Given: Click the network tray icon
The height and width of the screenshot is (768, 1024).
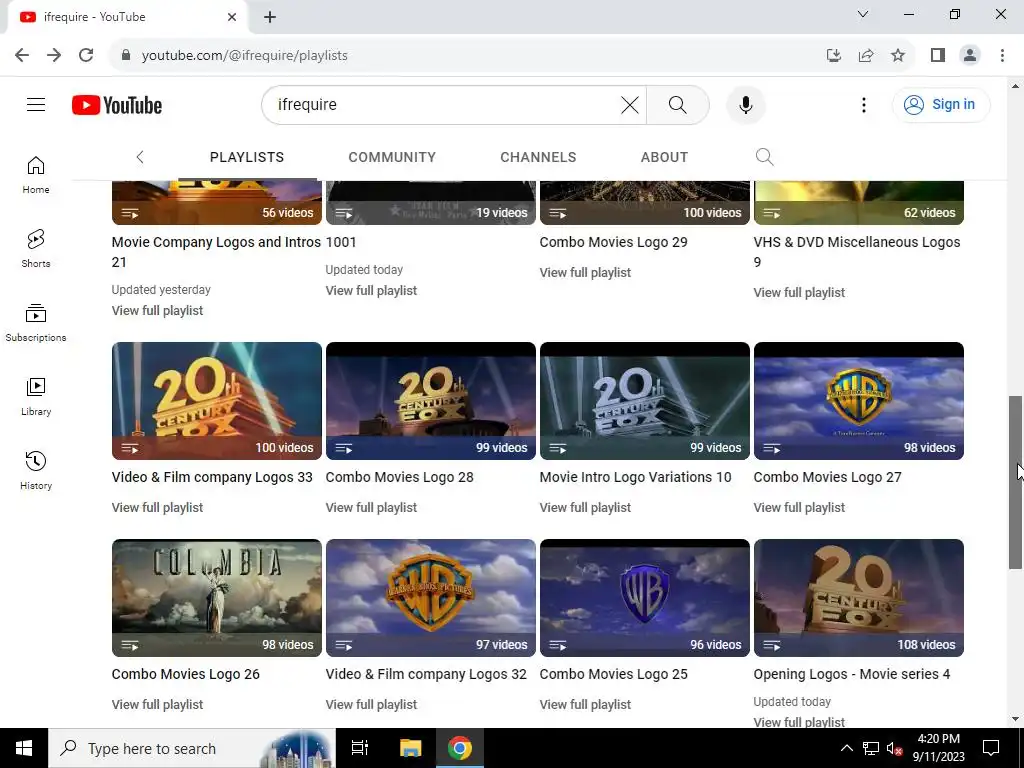Looking at the screenshot, I should coord(871,748).
